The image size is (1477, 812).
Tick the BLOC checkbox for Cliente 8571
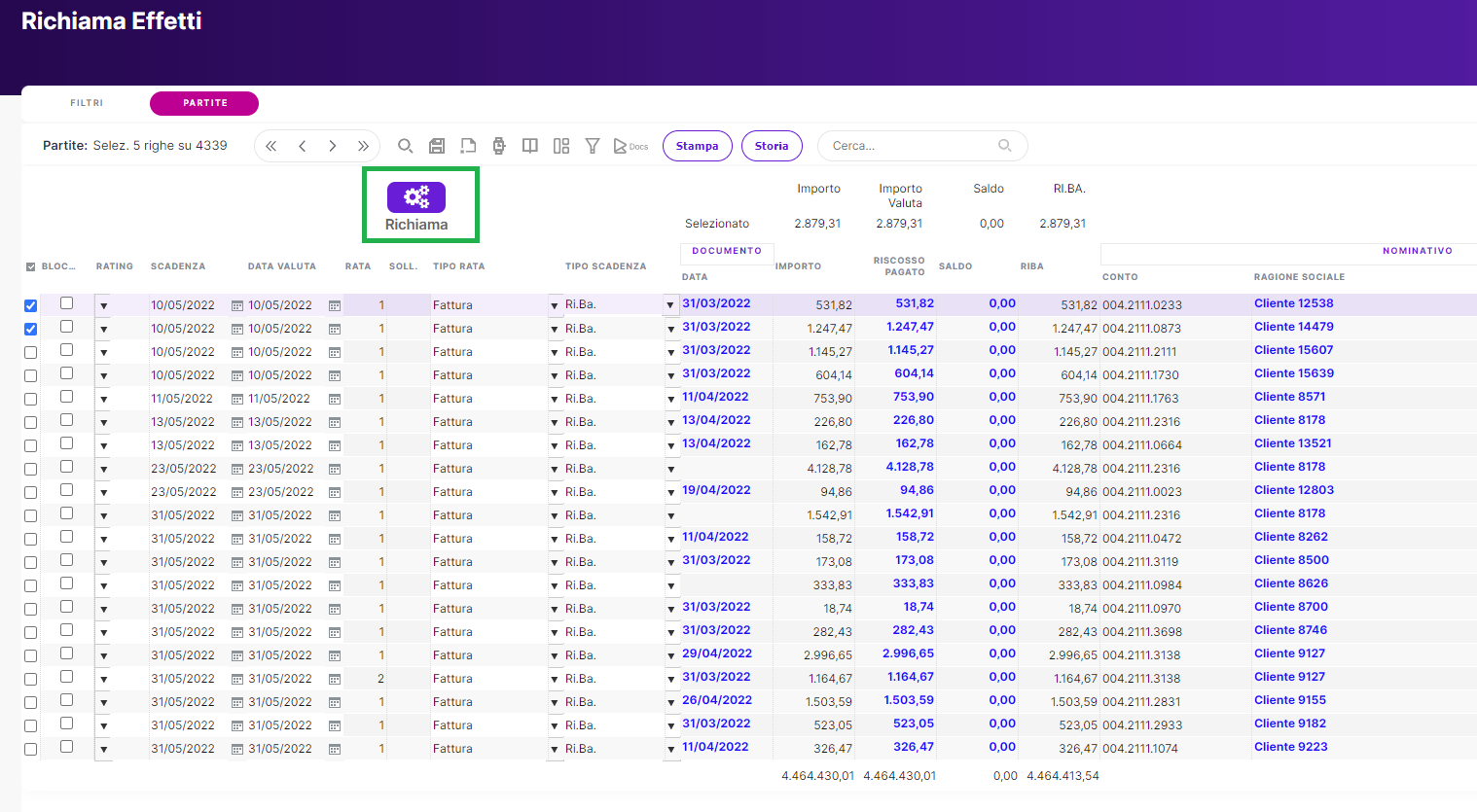(67, 397)
